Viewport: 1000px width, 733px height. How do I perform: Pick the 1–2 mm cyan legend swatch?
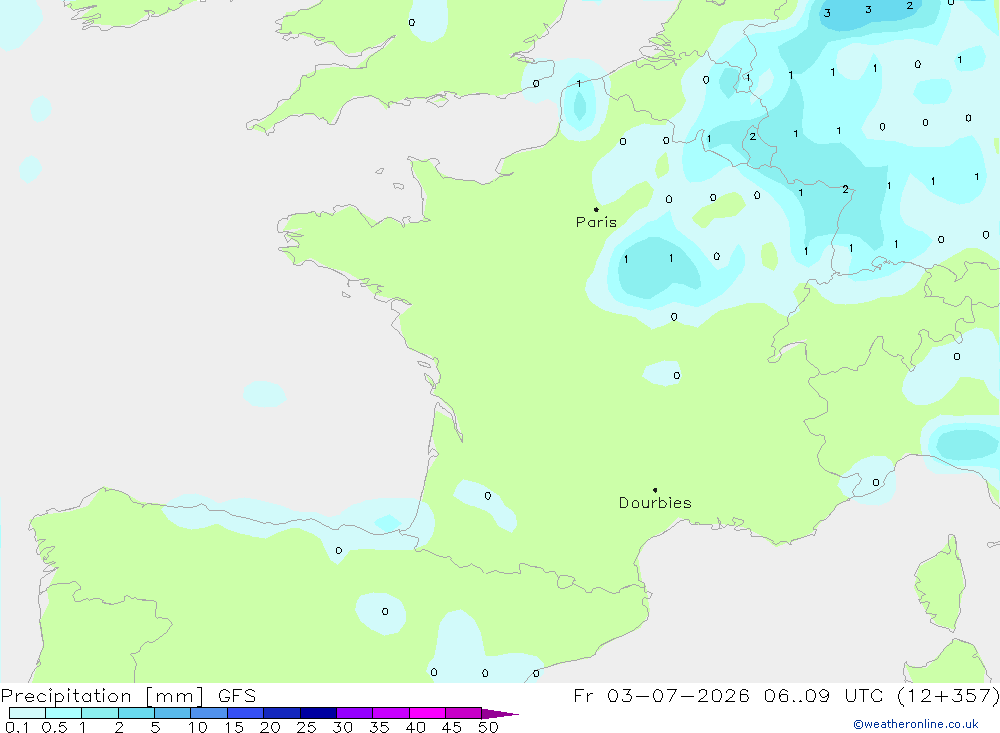[100, 713]
